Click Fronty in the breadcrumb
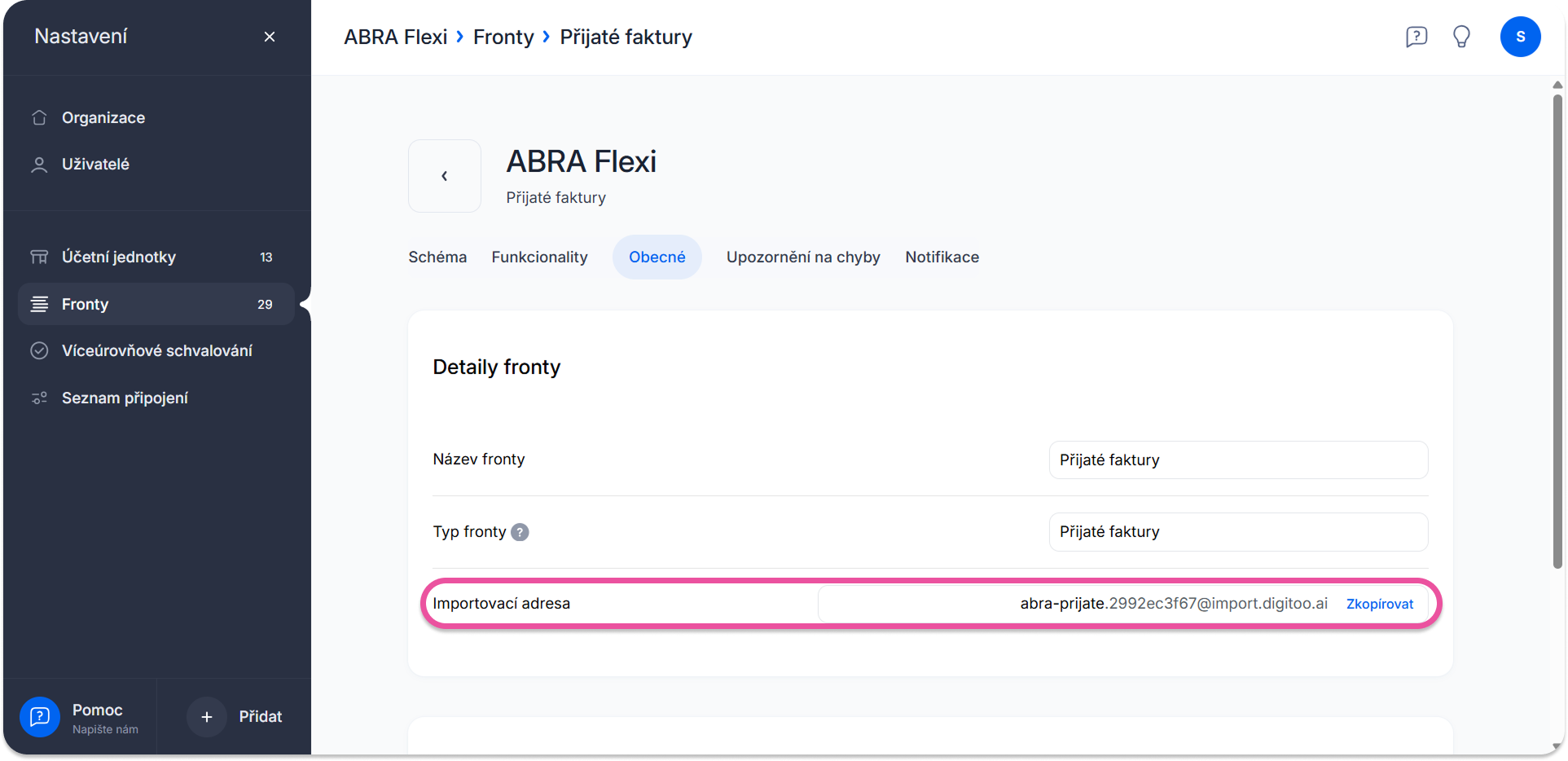Screen dimensions: 1568x761 coord(503,37)
